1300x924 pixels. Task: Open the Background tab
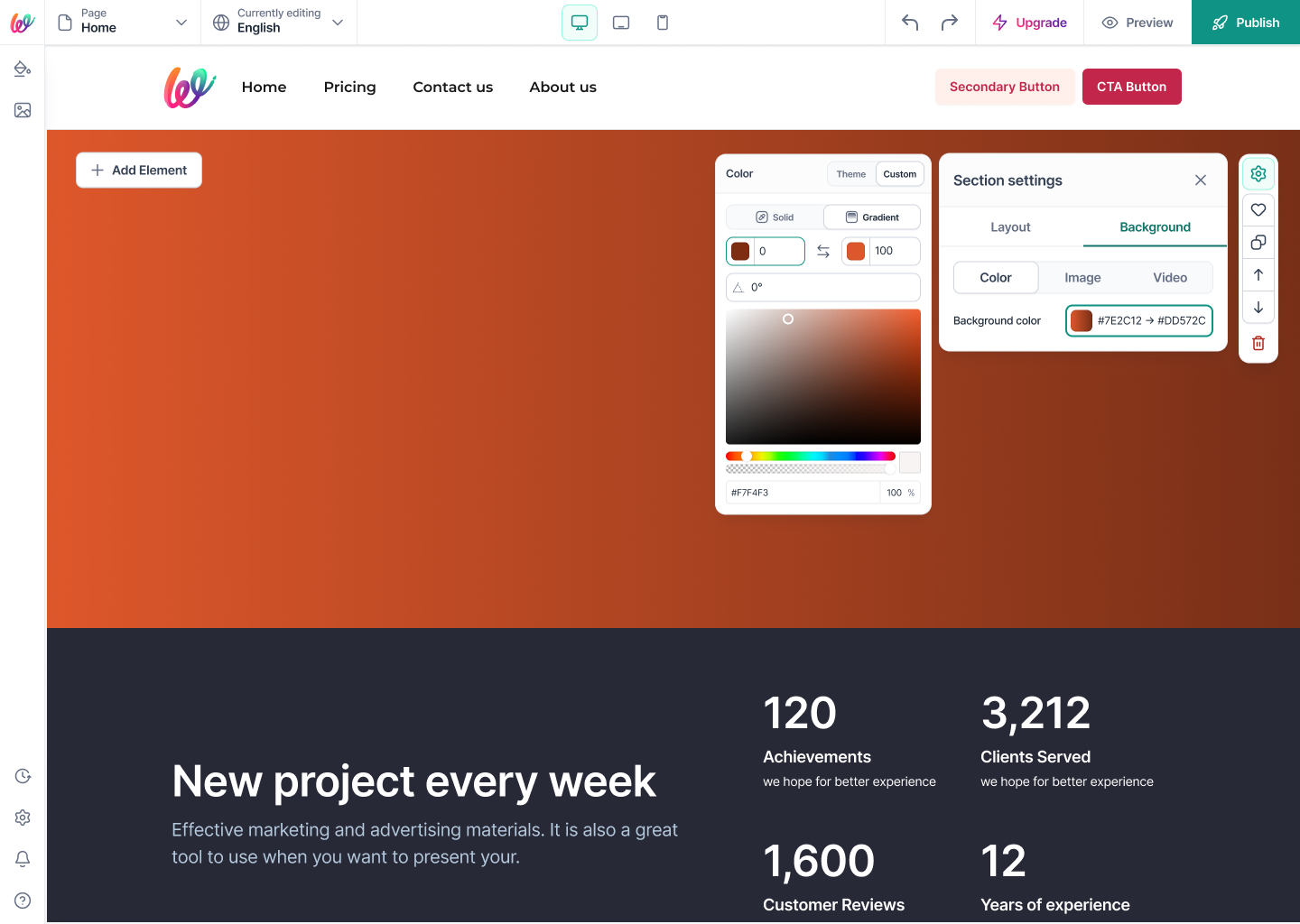[x=1155, y=227]
